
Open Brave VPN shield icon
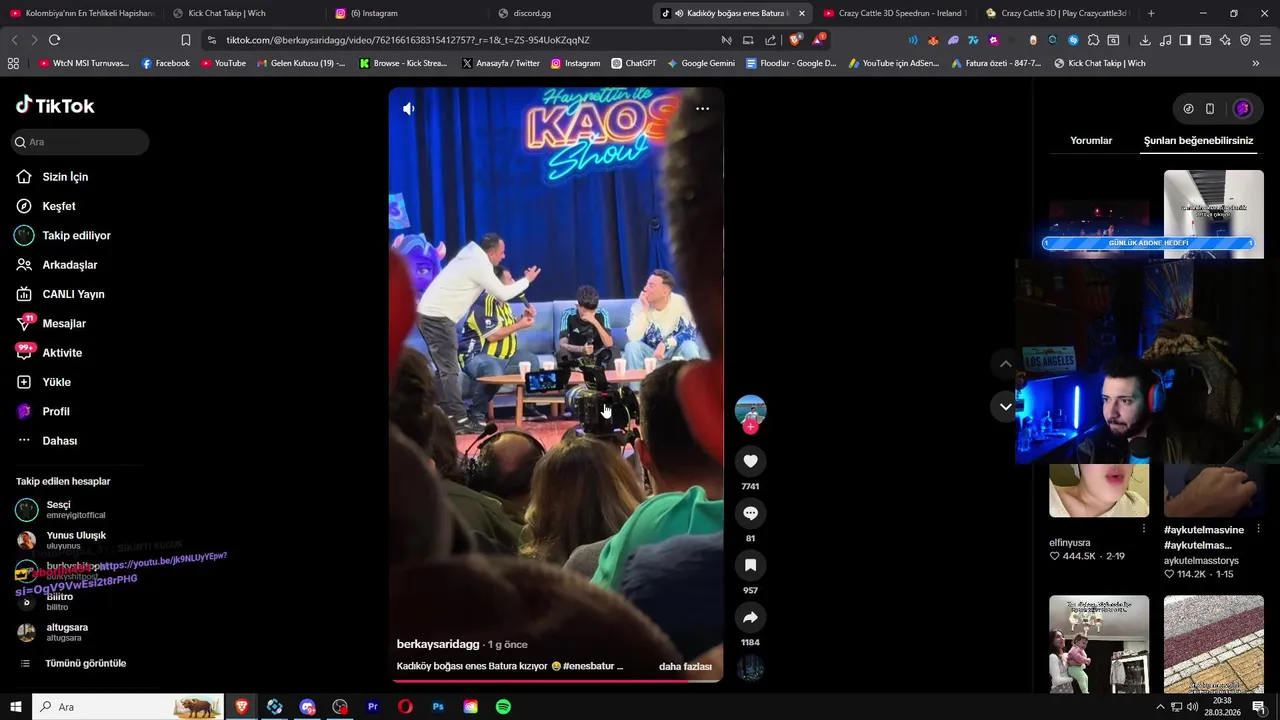point(1245,40)
